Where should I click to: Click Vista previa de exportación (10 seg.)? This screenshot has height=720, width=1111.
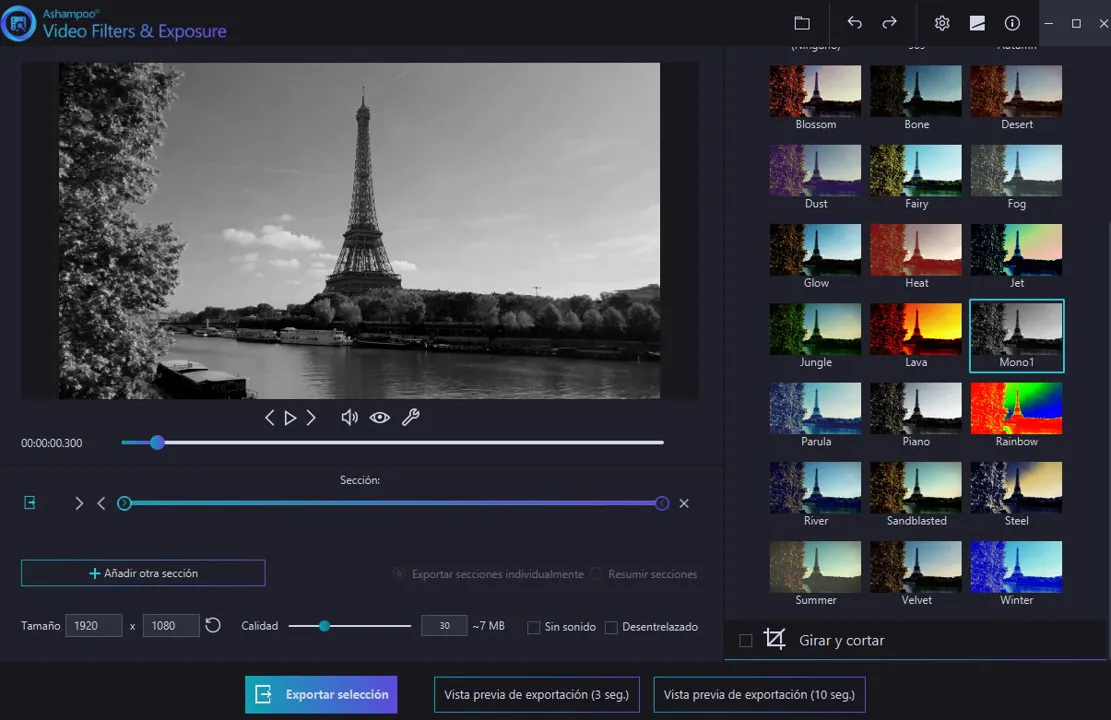(759, 694)
